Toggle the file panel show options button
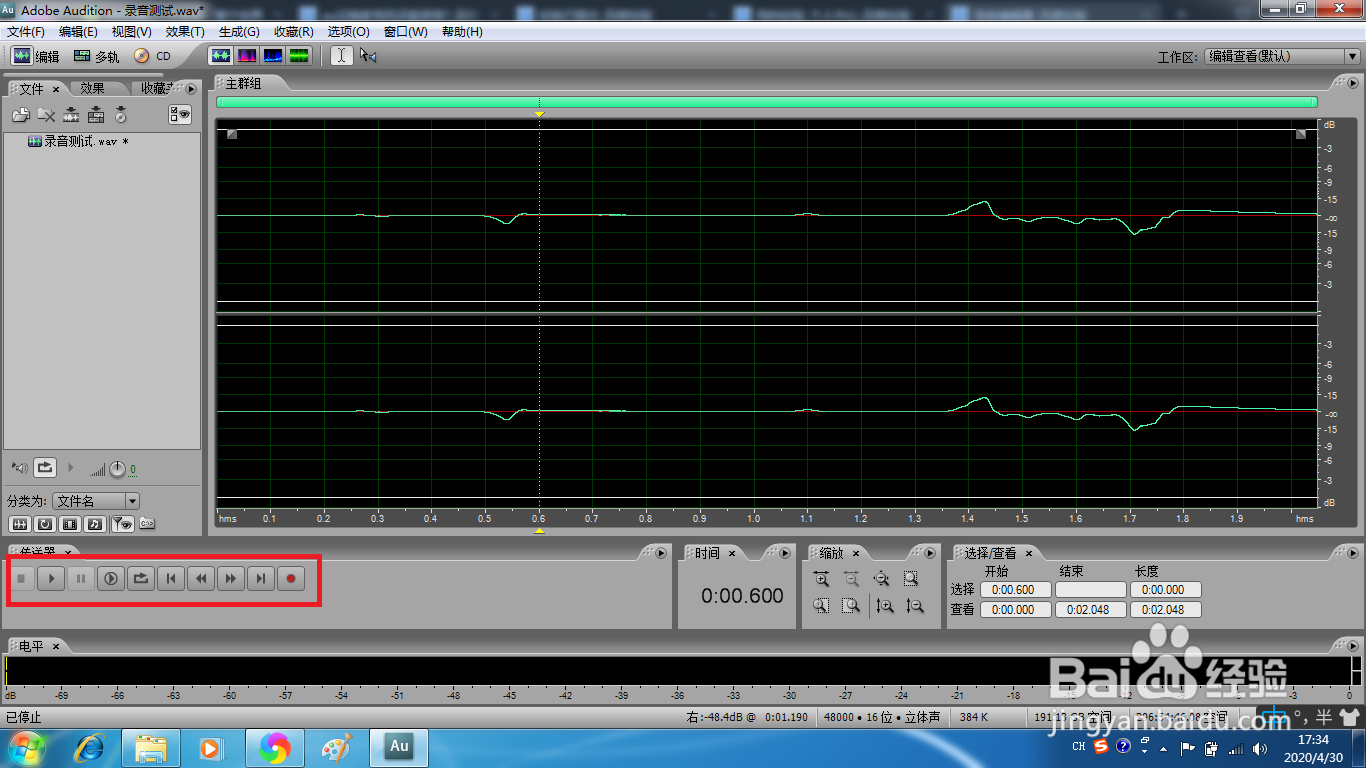Screen dimensions: 1366x768 point(180,115)
